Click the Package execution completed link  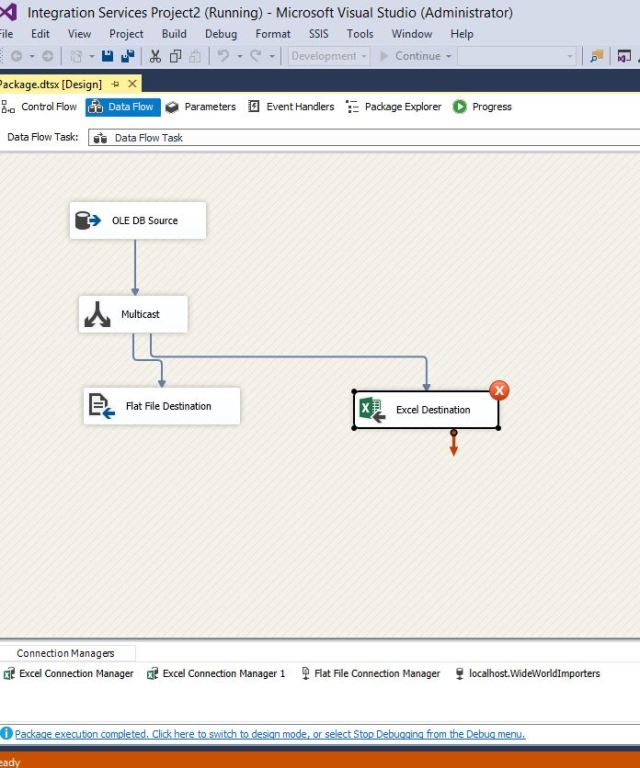click(x=270, y=734)
